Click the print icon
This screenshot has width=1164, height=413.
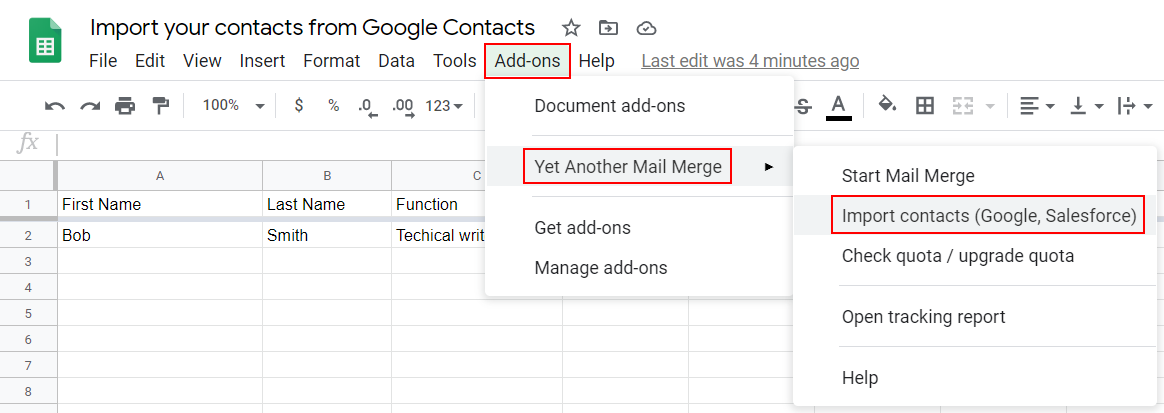pos(125,105)
